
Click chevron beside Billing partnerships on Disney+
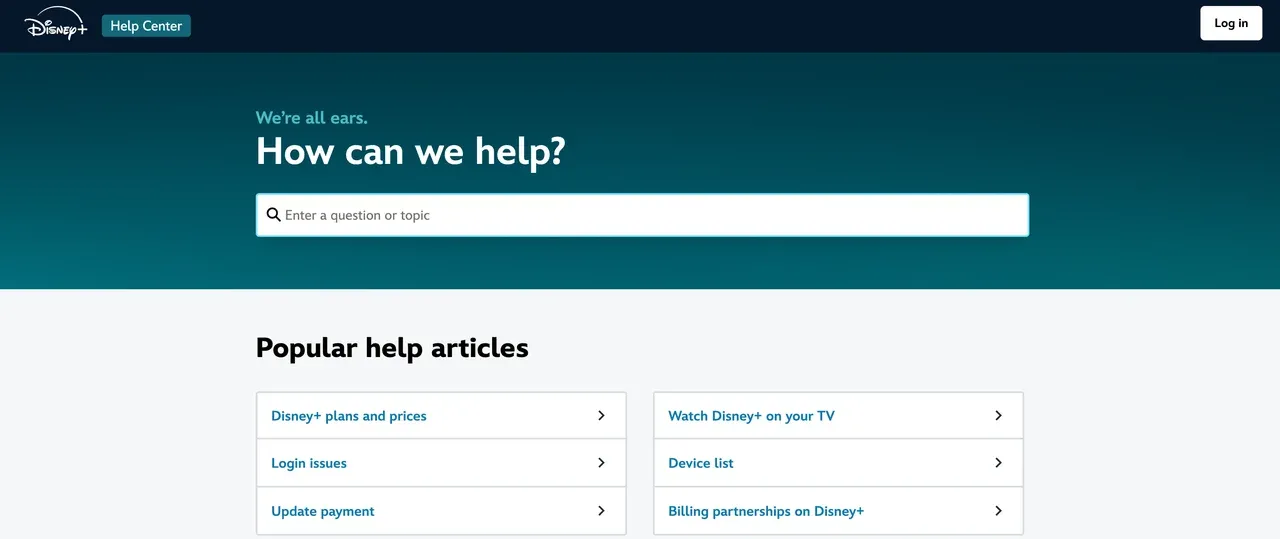[998, 510]
